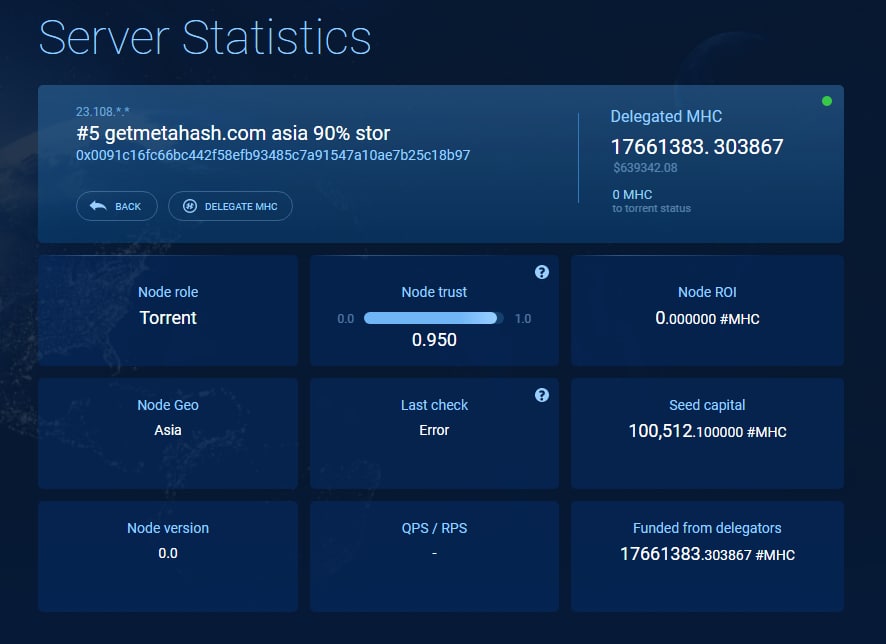Open the Last check help question mark
The width and height of the screenshot is (886, 644).
click(542, 395)
